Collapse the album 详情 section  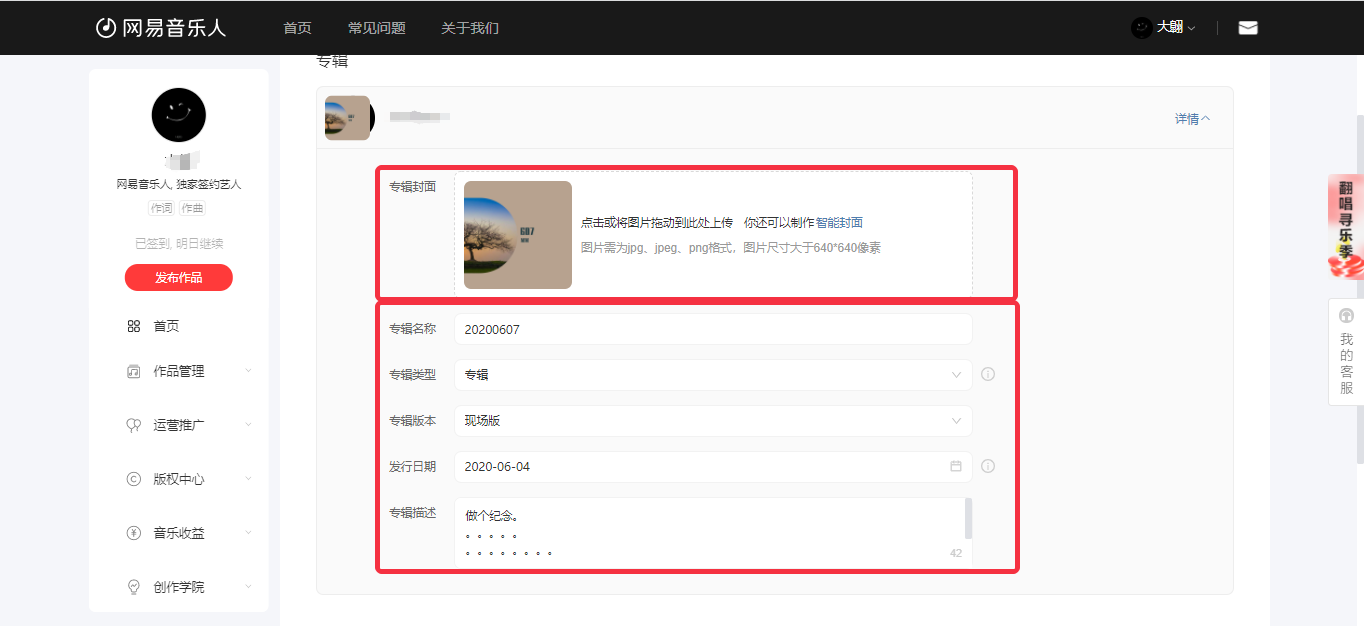click(x=1192, y=119)
